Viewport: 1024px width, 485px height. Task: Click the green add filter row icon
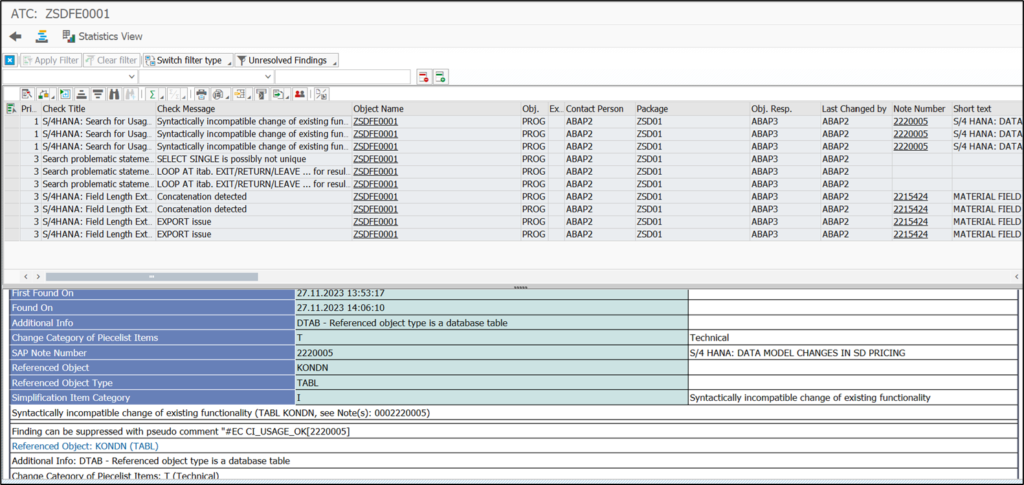tap(441, 77)
